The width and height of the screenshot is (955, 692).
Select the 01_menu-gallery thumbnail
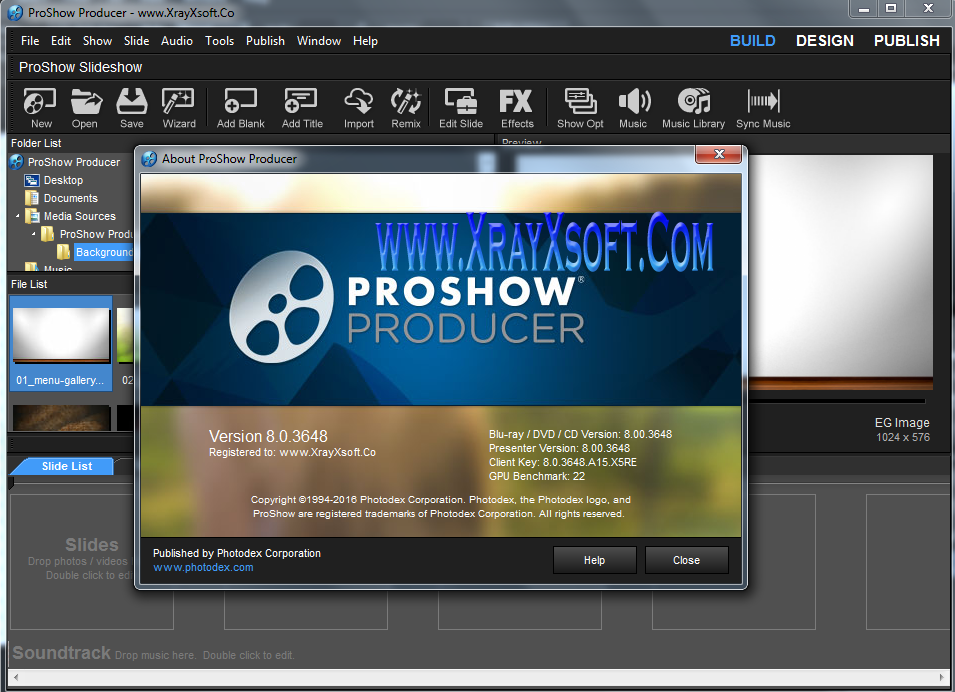coord(61,343)
